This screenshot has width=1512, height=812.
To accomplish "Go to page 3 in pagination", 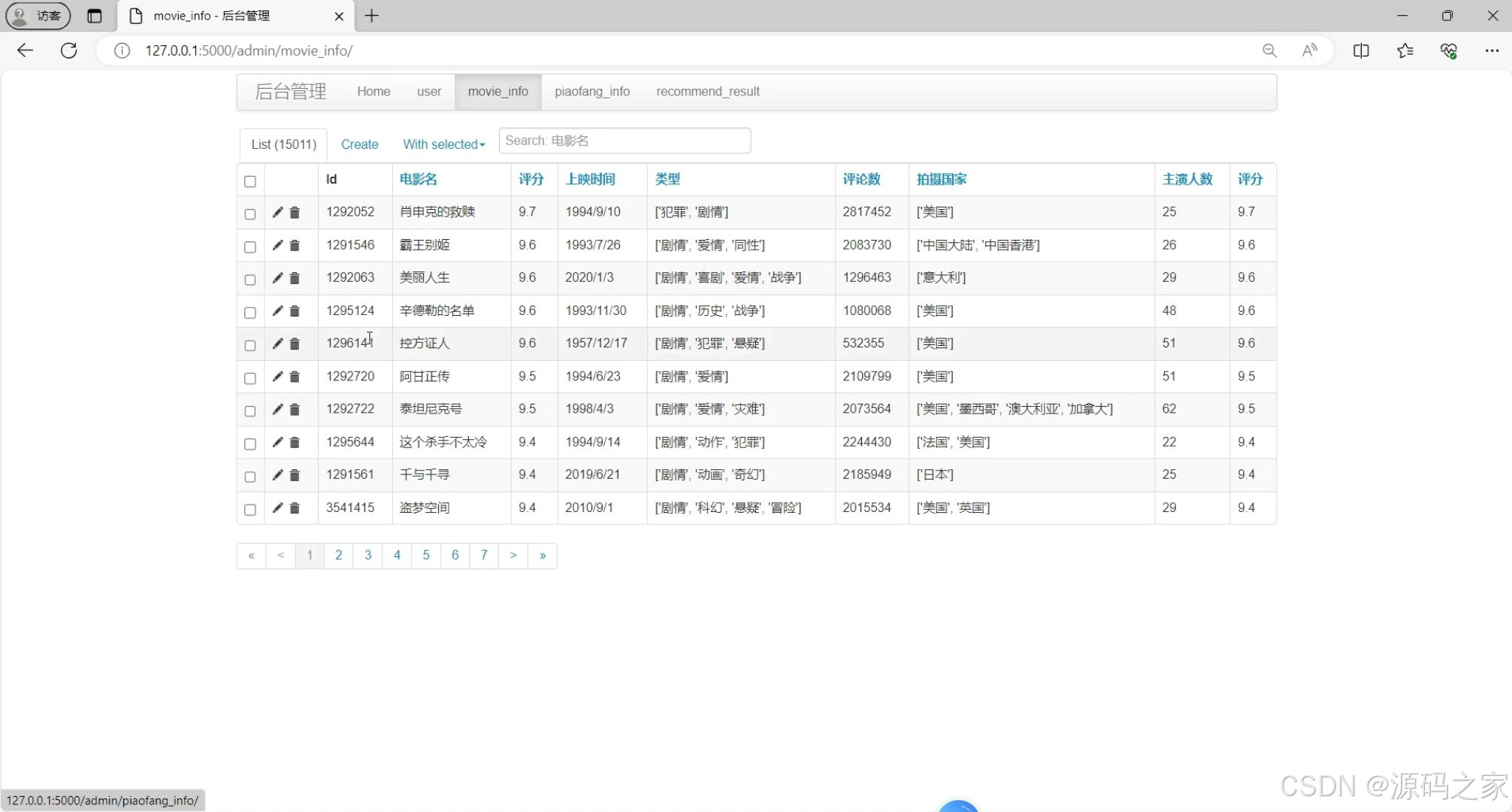I will 367,556.
